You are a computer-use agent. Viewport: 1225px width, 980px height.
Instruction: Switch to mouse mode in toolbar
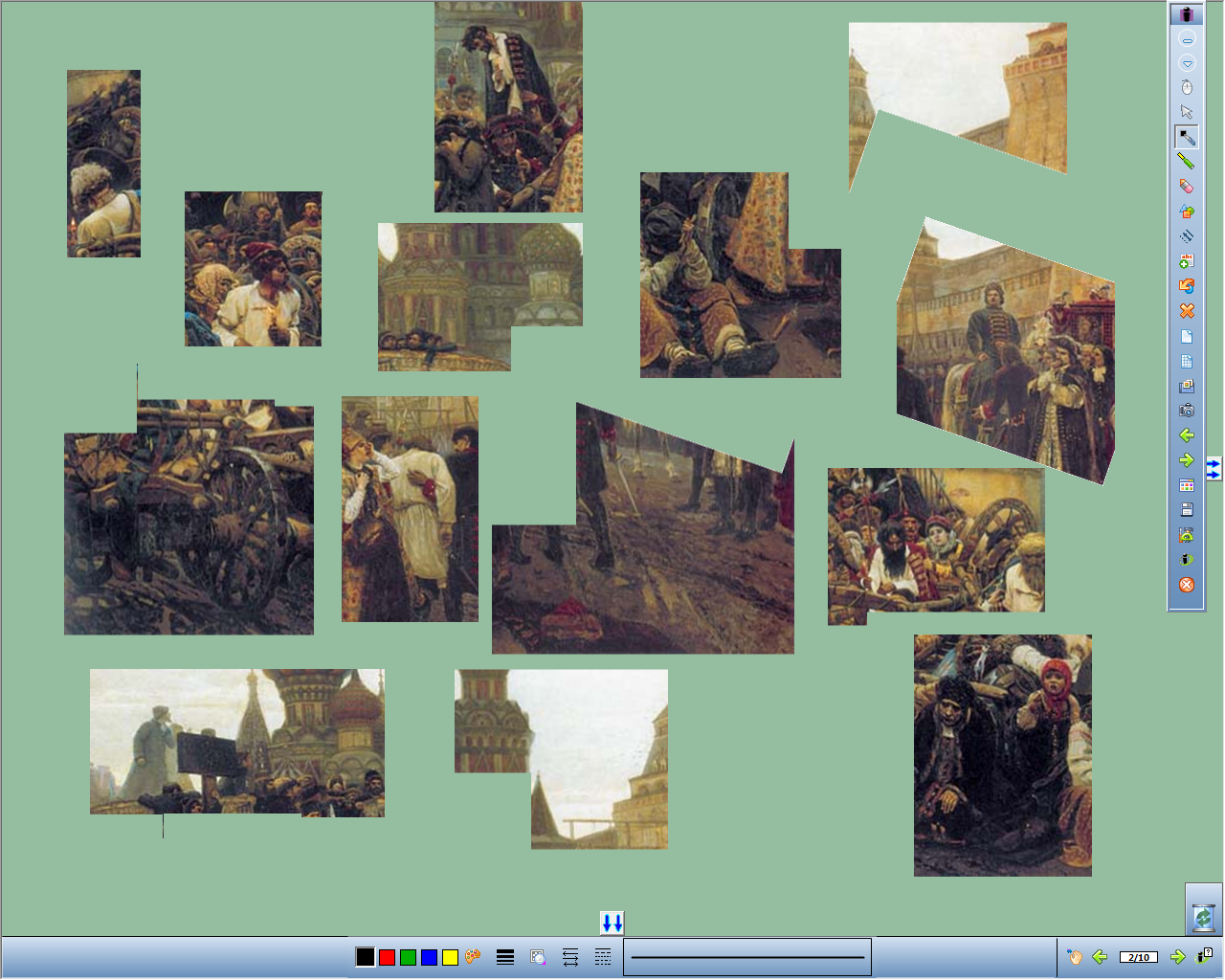[x=1187, y=88]
